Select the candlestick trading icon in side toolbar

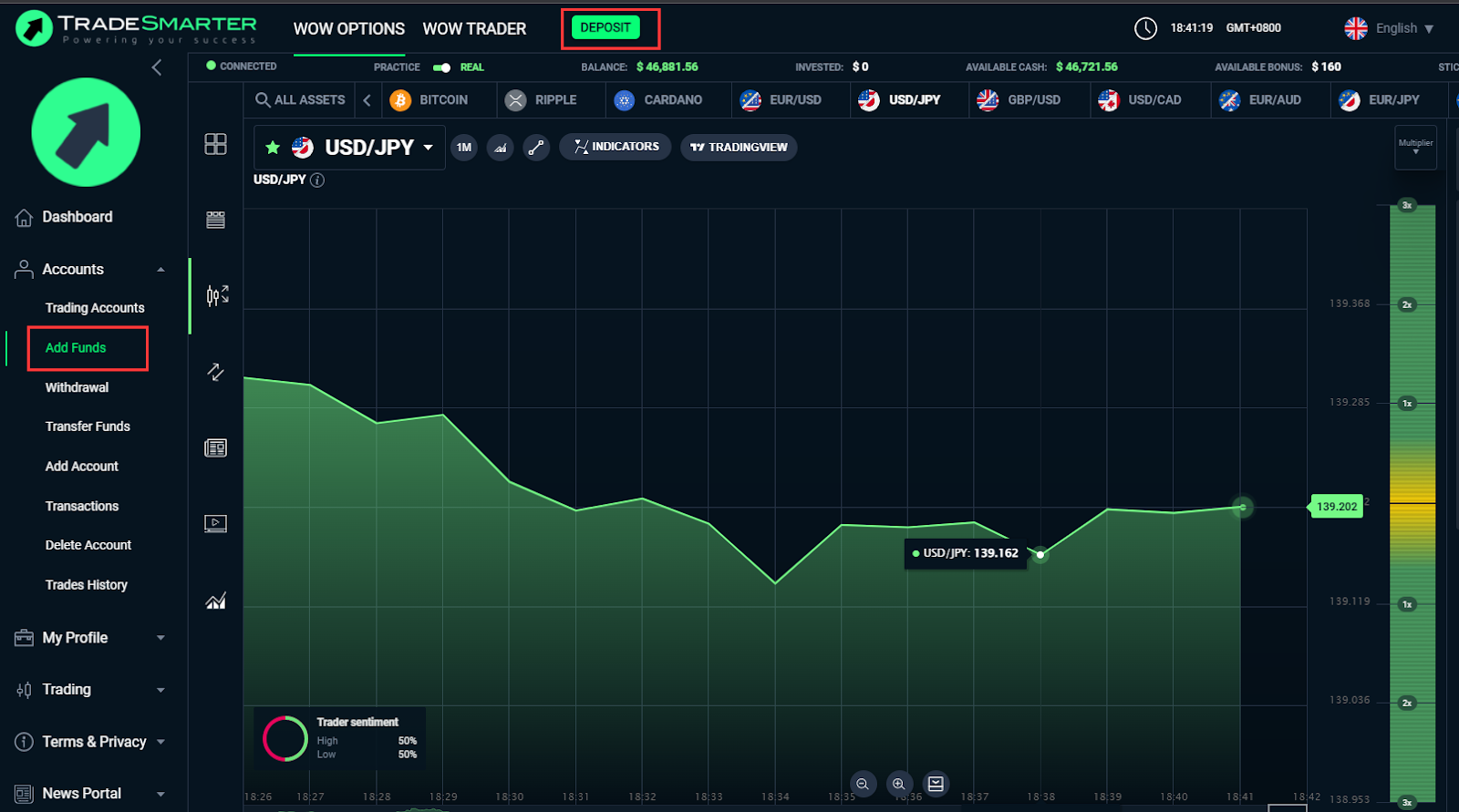[217, 295]
